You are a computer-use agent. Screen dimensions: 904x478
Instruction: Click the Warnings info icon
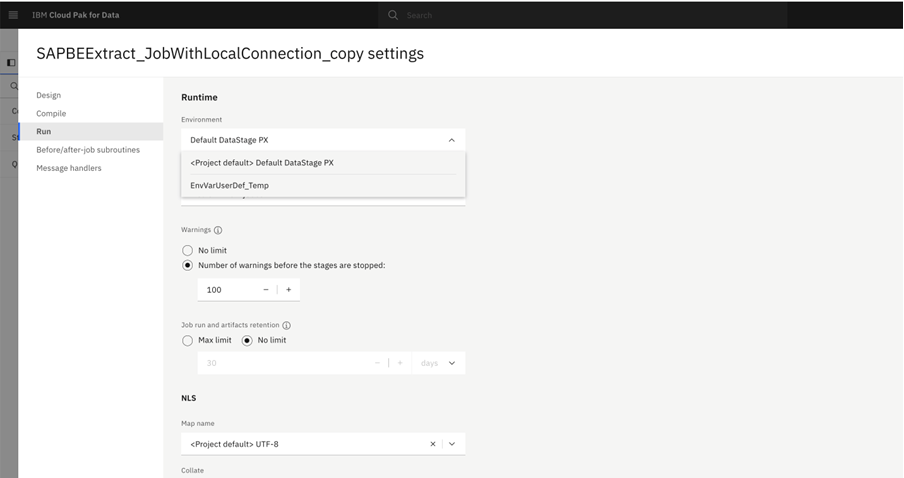pos(218,230)
